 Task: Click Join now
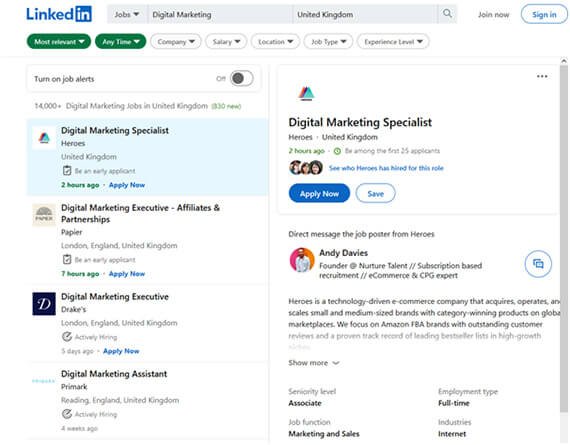point(493,15)
